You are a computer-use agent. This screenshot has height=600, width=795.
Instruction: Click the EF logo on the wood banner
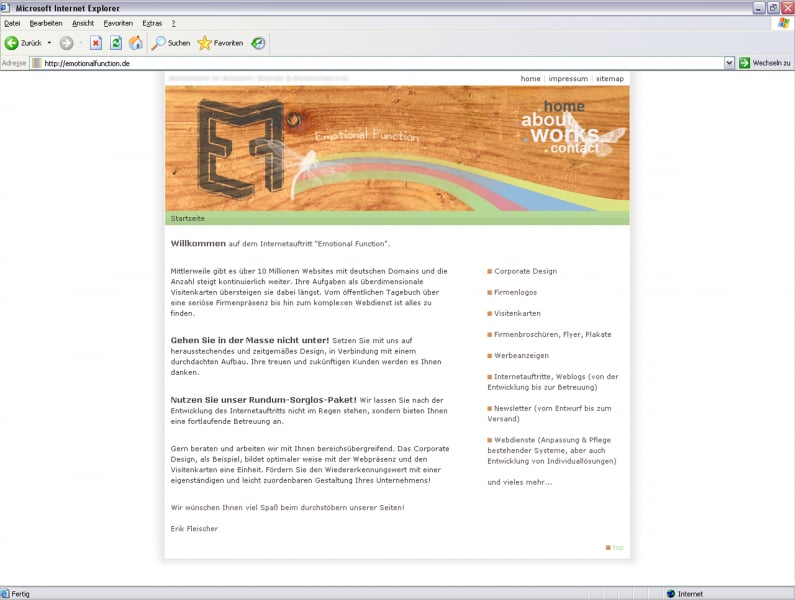[x=240, y=148]
